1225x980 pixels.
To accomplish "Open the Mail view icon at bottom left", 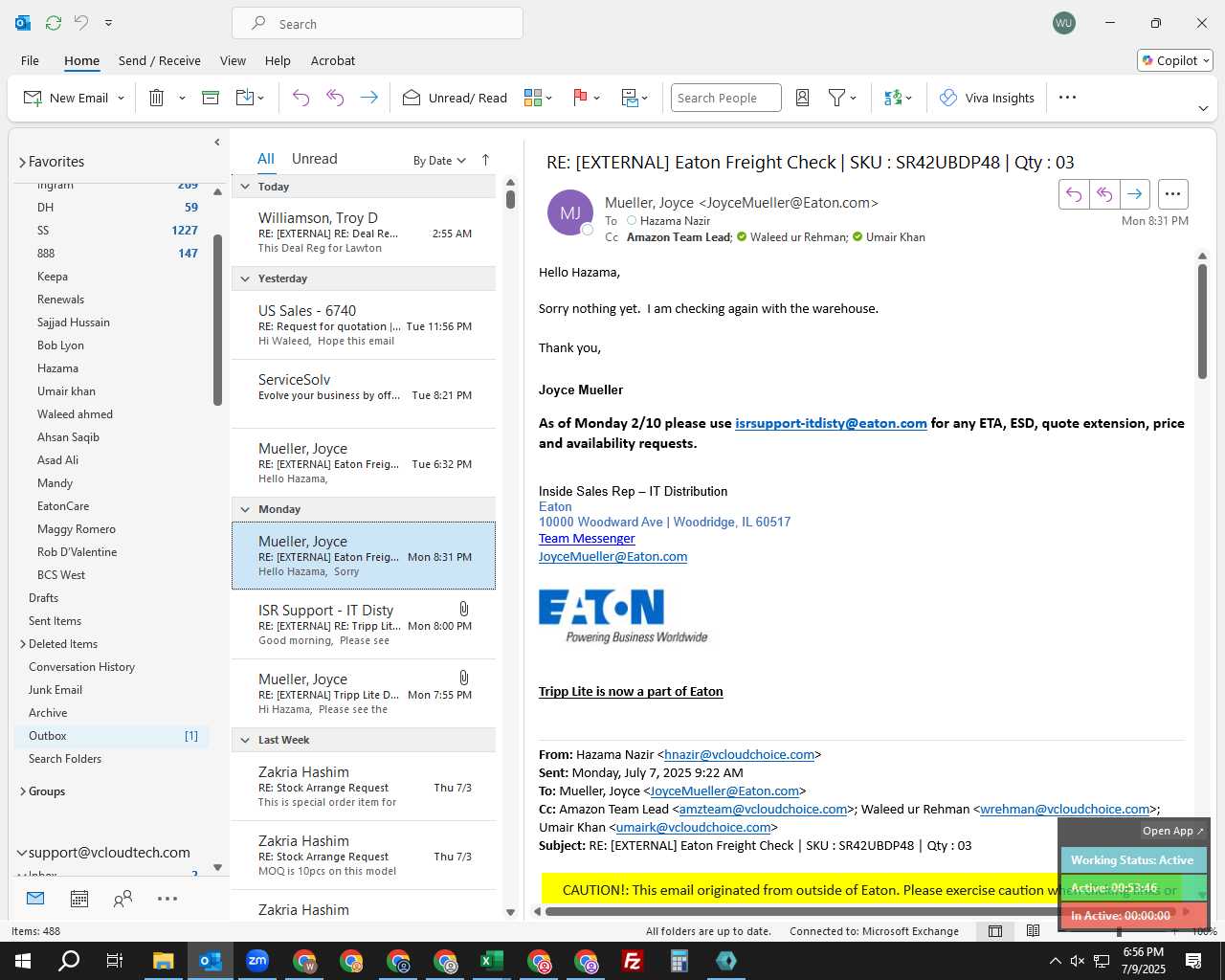I will pyautogui.click(x=35, y=898).
